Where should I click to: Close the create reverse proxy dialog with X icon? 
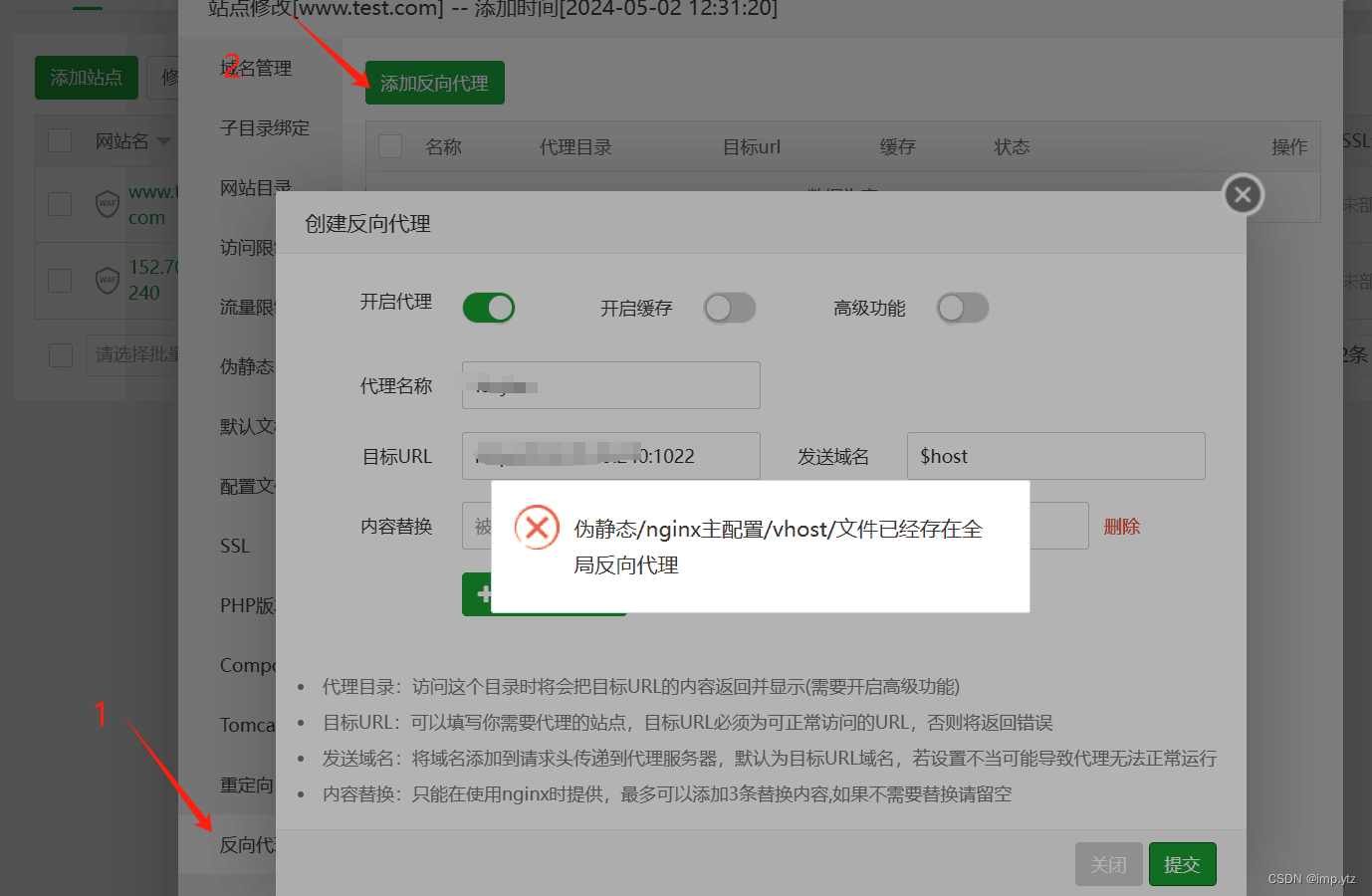[1243, 195]
